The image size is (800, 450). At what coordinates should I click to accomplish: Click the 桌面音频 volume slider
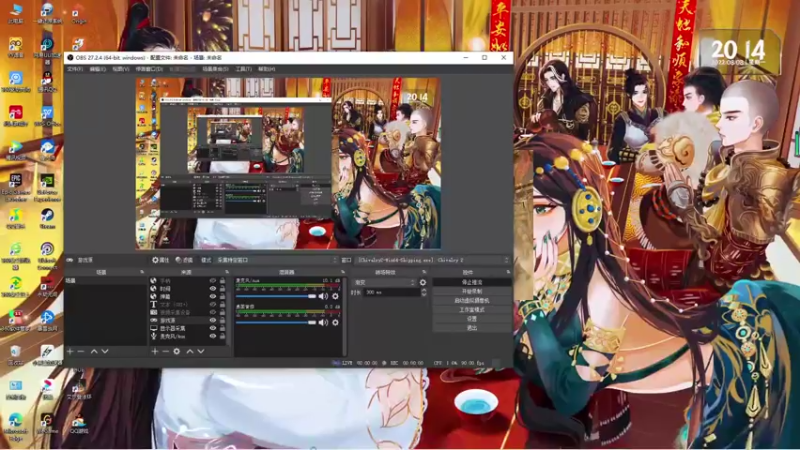pyautogui.click(x=276, y=322)
